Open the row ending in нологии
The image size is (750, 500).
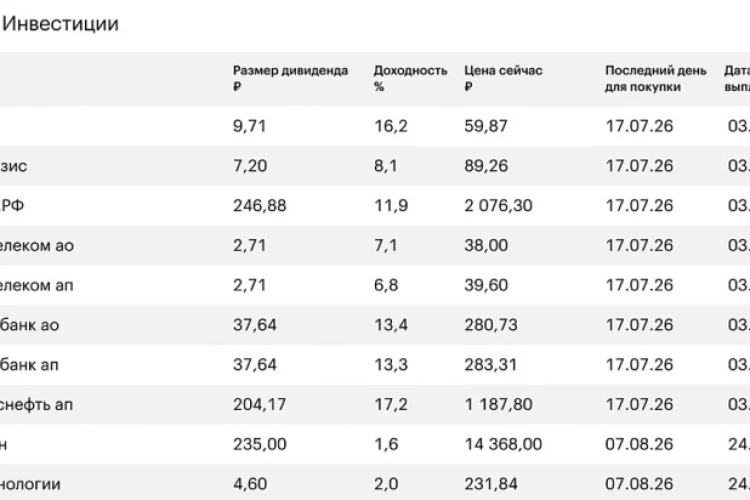[375, 482]
